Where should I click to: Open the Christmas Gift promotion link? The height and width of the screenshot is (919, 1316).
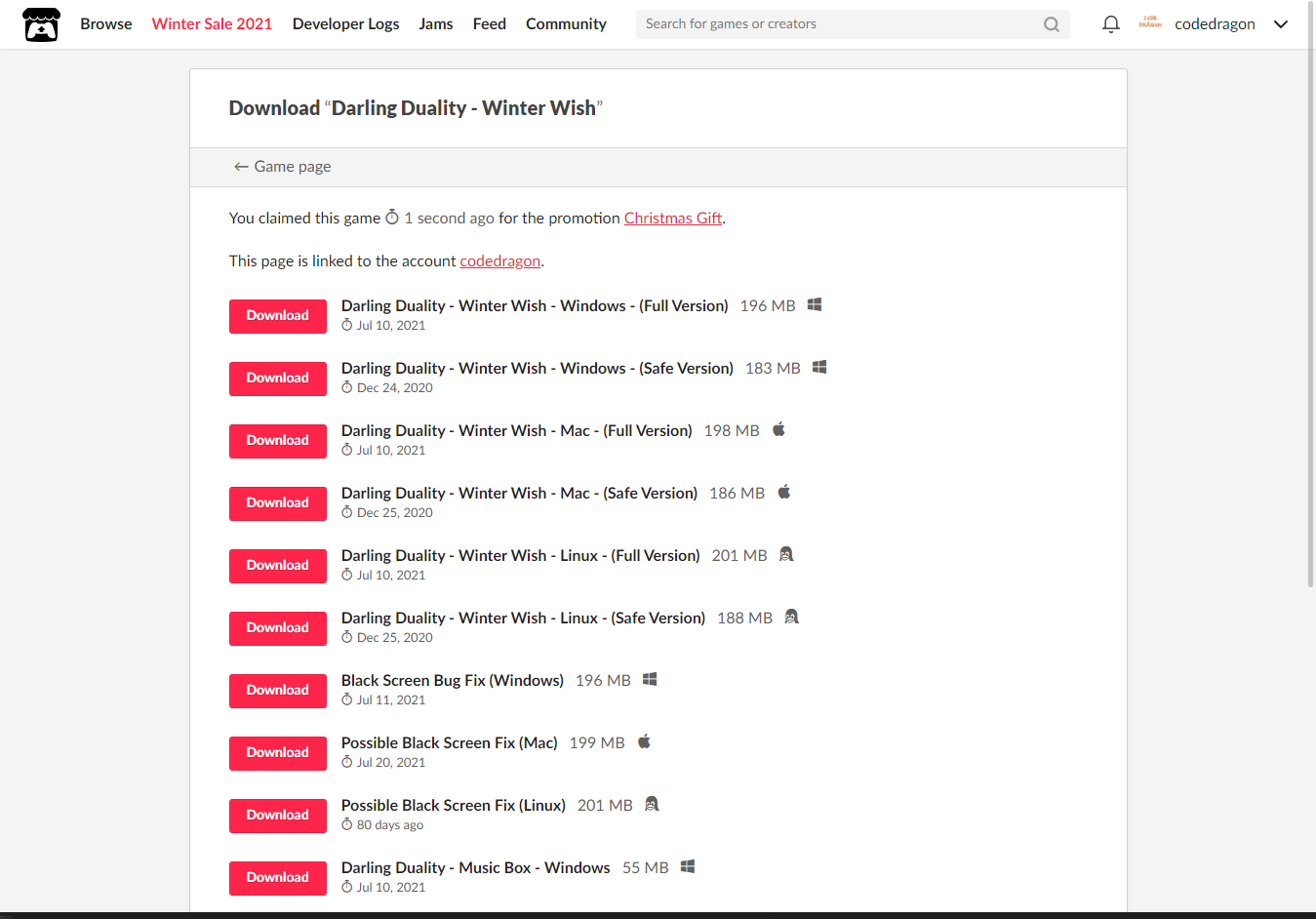click(x=673, y=218)
